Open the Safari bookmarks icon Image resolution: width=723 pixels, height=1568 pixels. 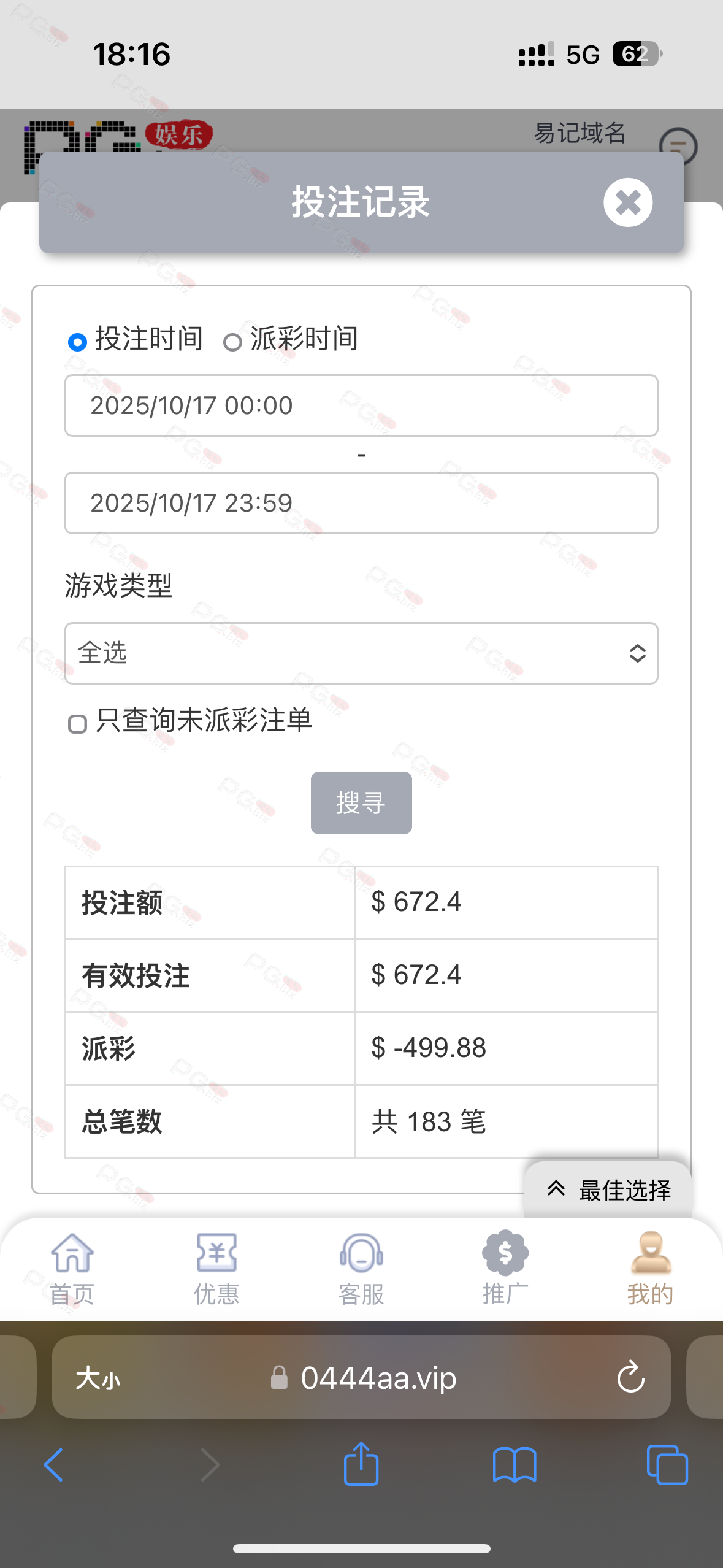pyautogui.click(x=515, y=1465)
